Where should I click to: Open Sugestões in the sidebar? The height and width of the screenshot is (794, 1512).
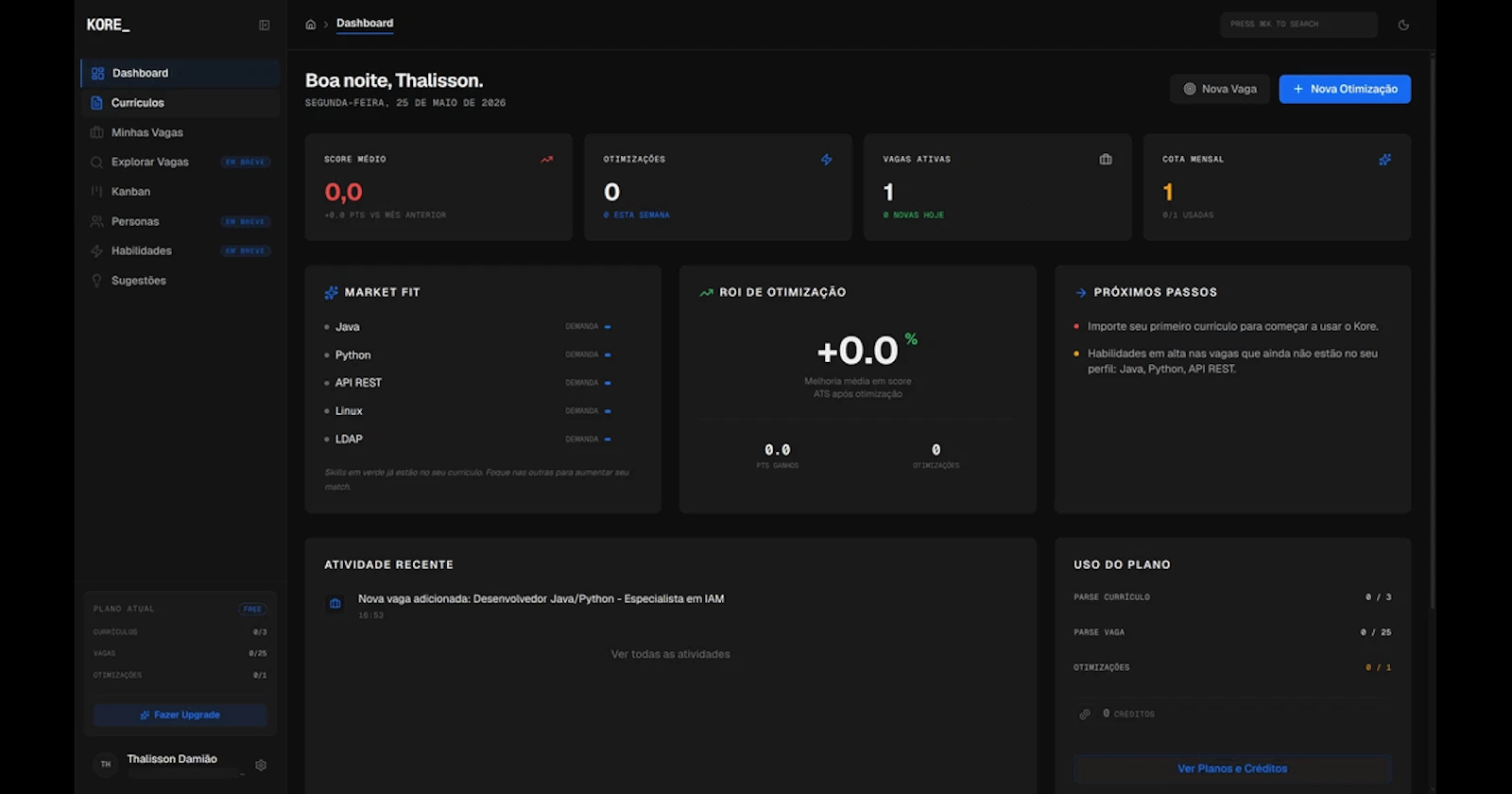click(x=180, y=281)
